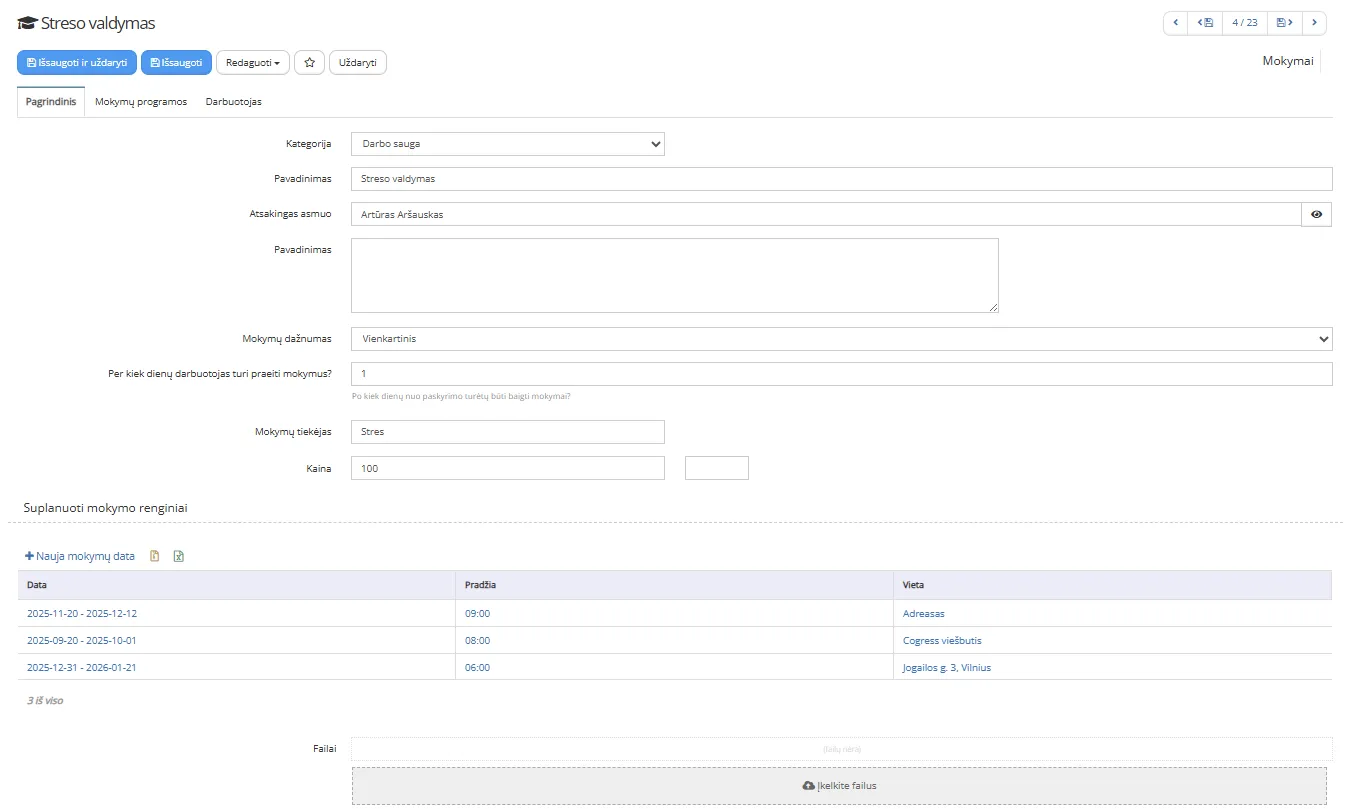Click the yellow file export icon
This screenshot has height=809, width=1347.
pos(155,556)
